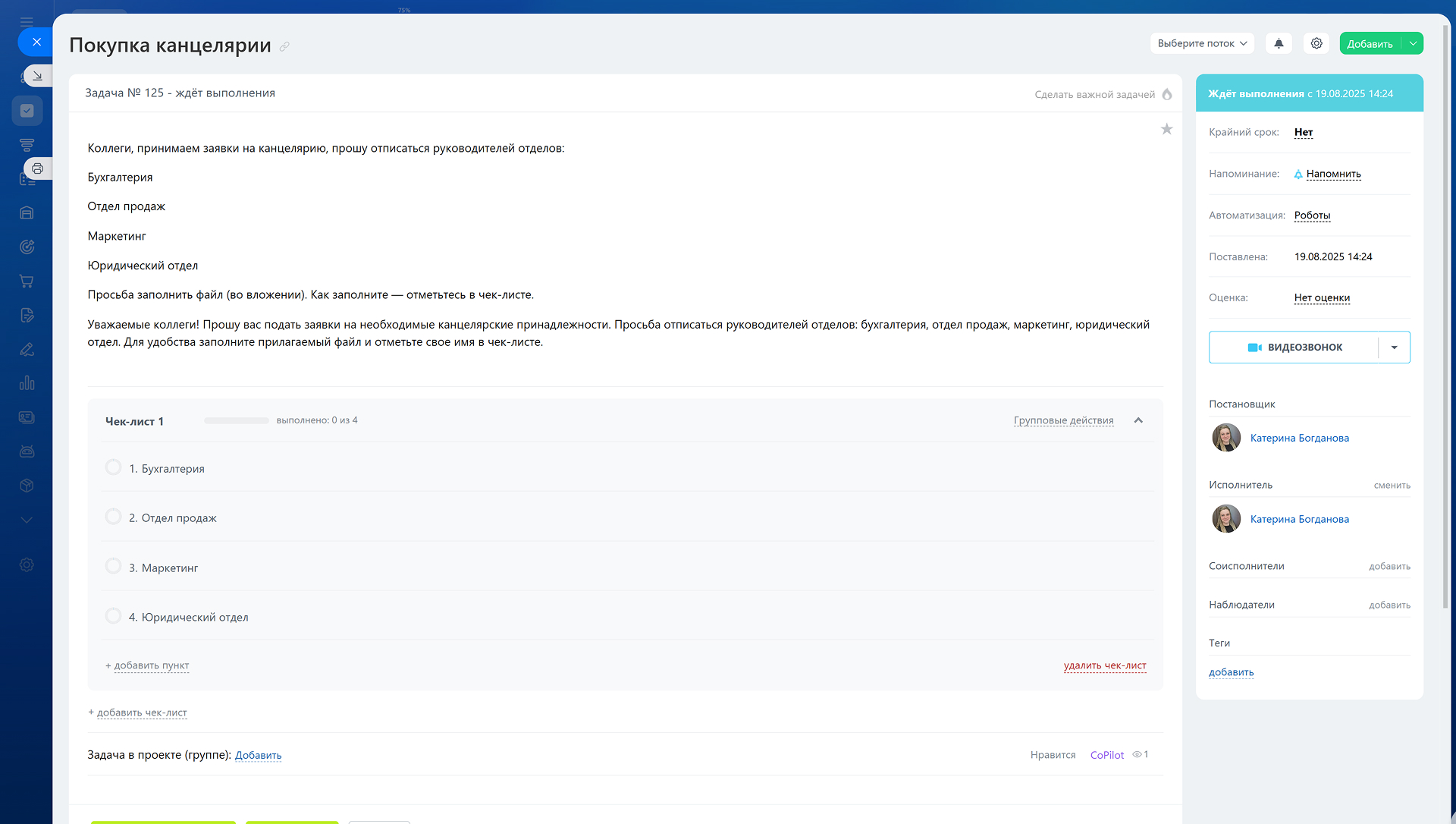This screenshot has height=824, width=1456.
Task: Click Катерина Богданова executor avatar
Action: (x=1225, y=519)
